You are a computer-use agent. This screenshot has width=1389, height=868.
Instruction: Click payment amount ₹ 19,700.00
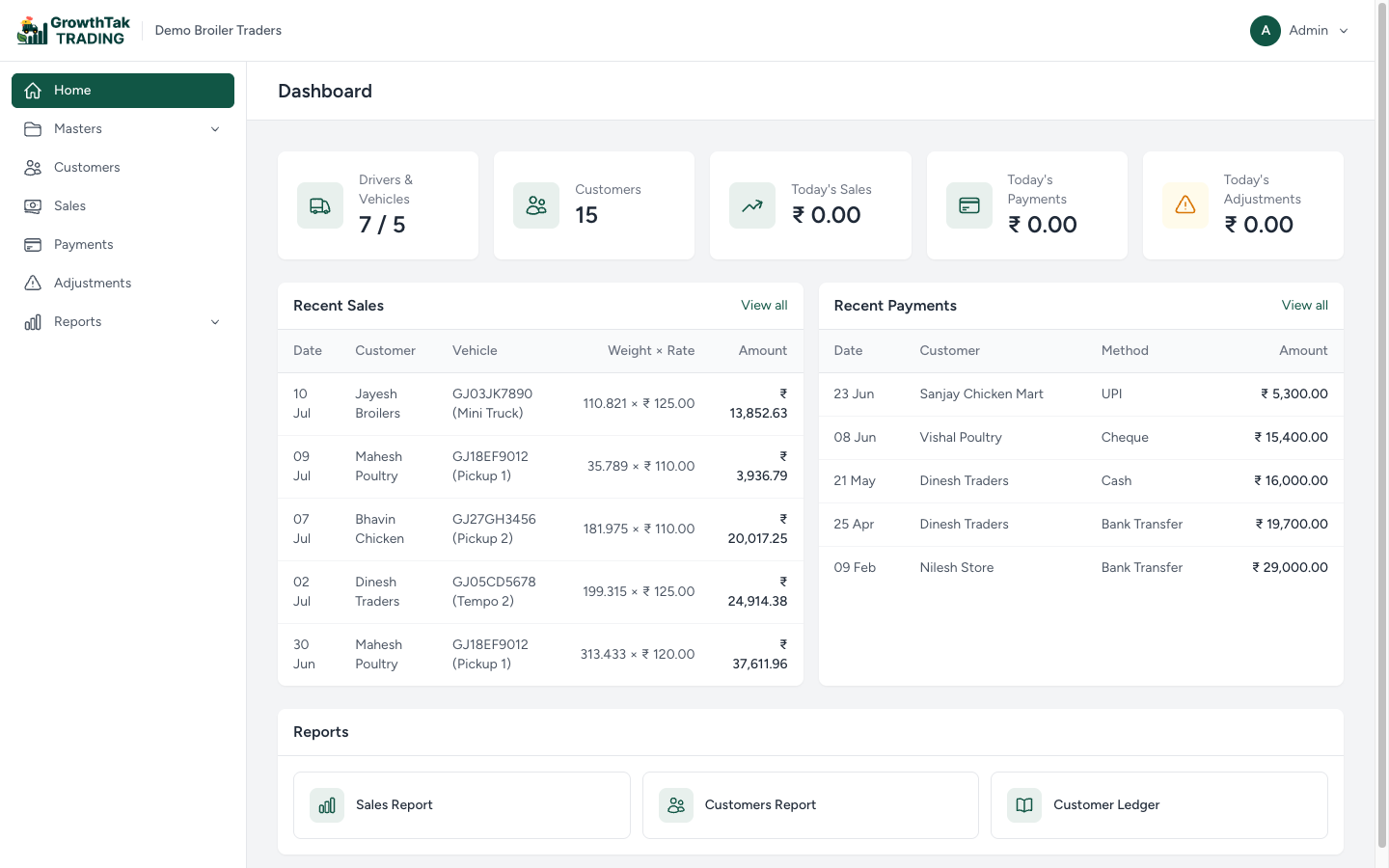tap(1292, 525)
